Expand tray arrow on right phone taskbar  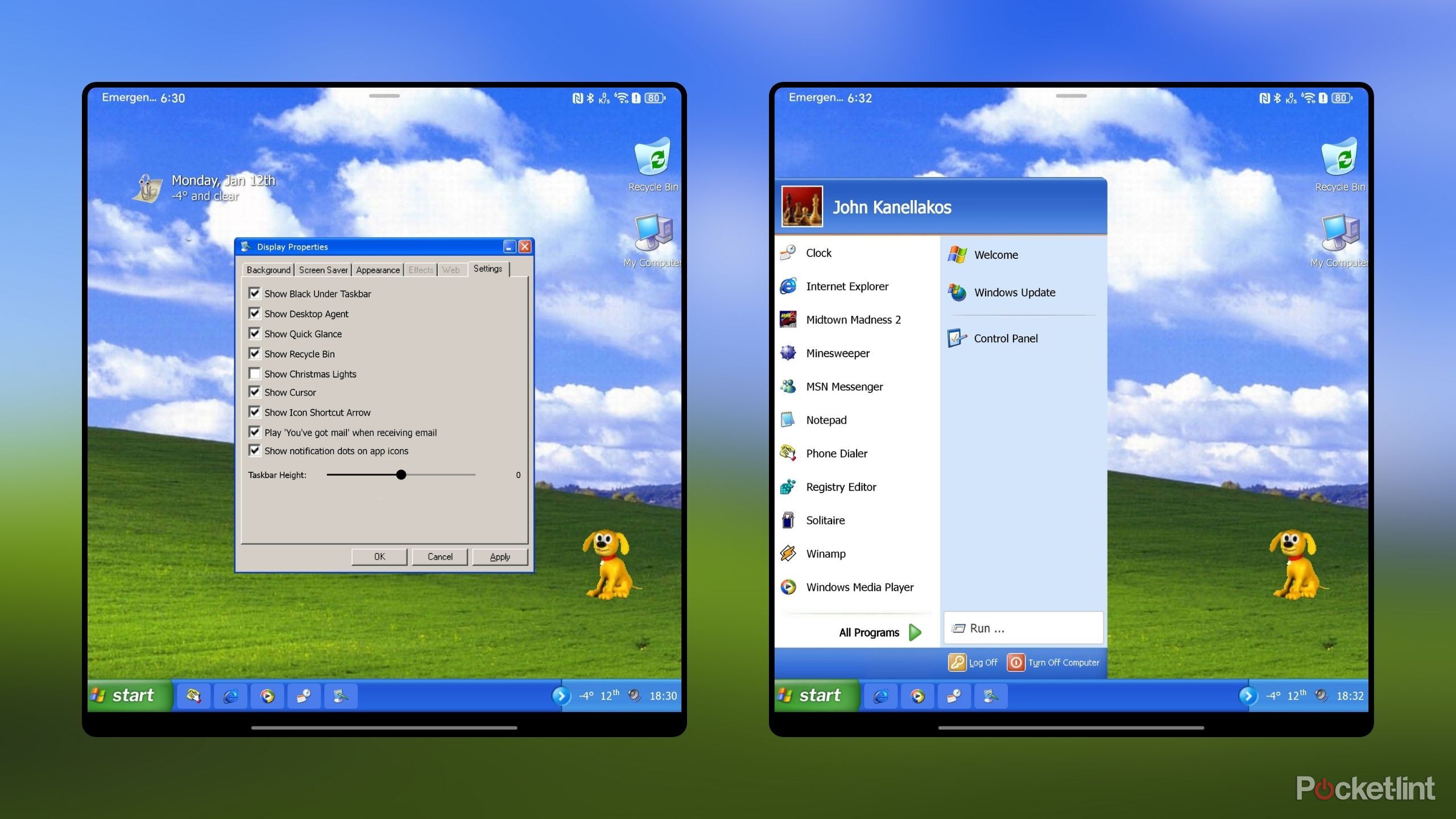click(1247, 696)
